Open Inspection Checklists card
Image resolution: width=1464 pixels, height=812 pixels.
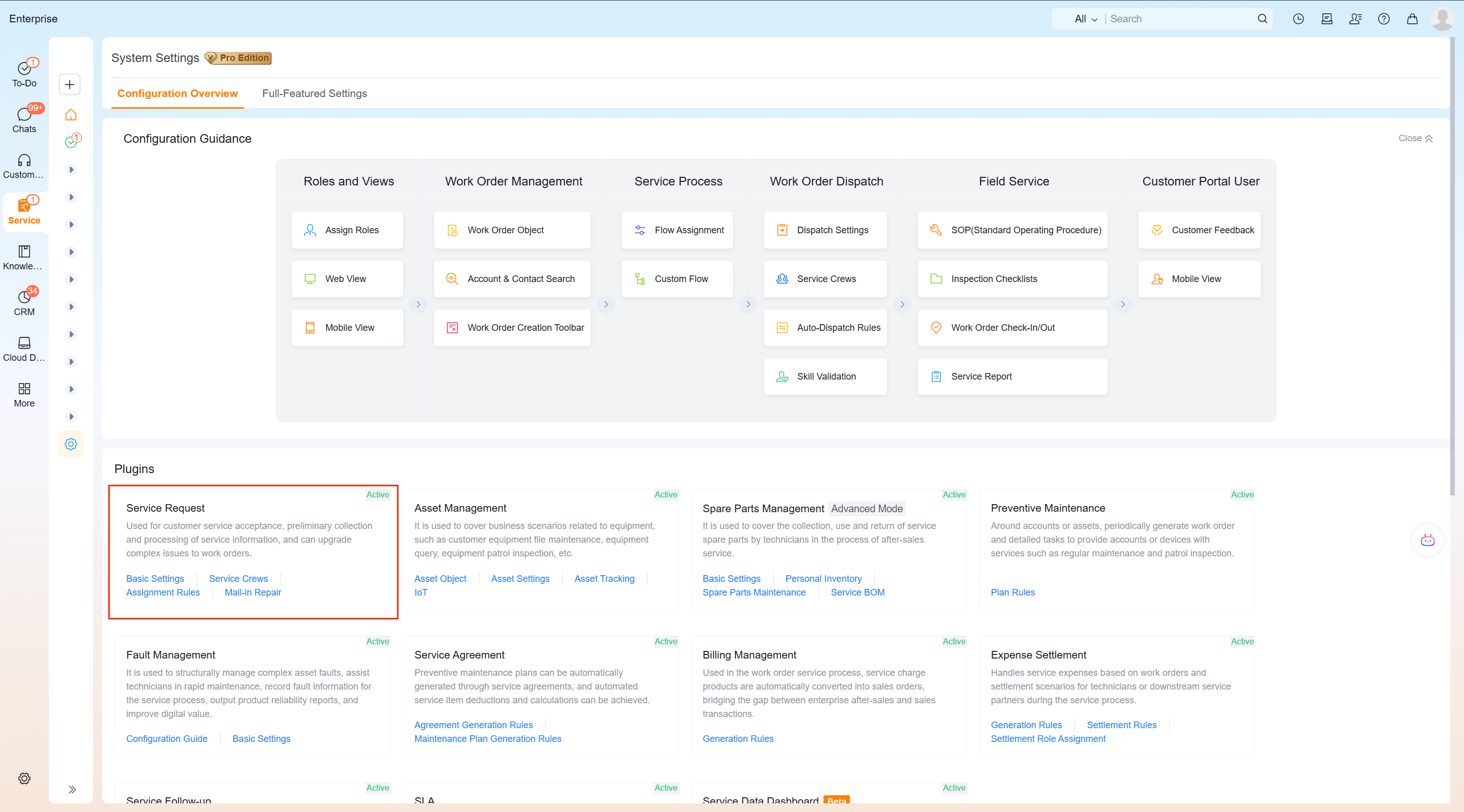[x=1013, y=279]
